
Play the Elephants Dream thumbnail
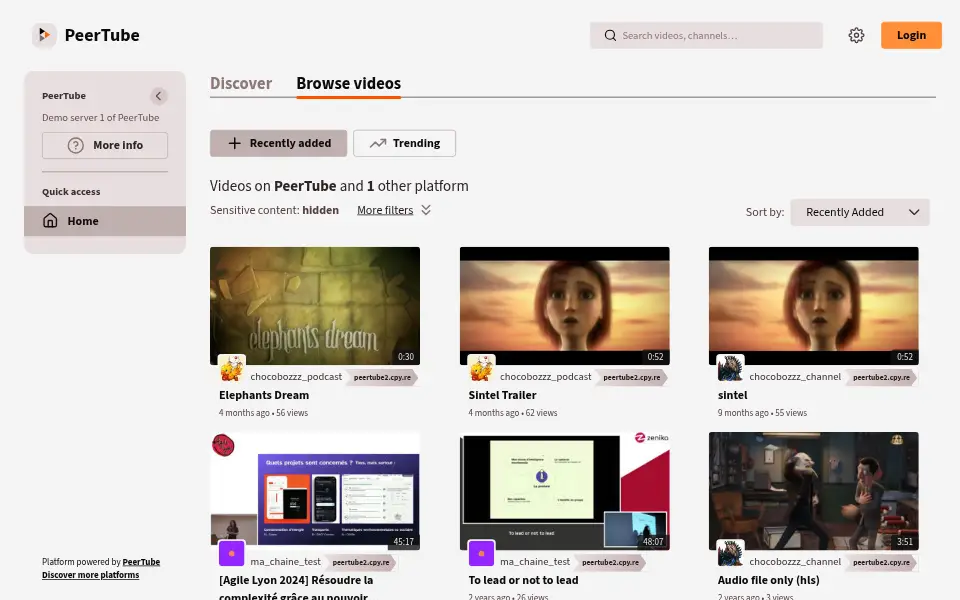[315, 306]
